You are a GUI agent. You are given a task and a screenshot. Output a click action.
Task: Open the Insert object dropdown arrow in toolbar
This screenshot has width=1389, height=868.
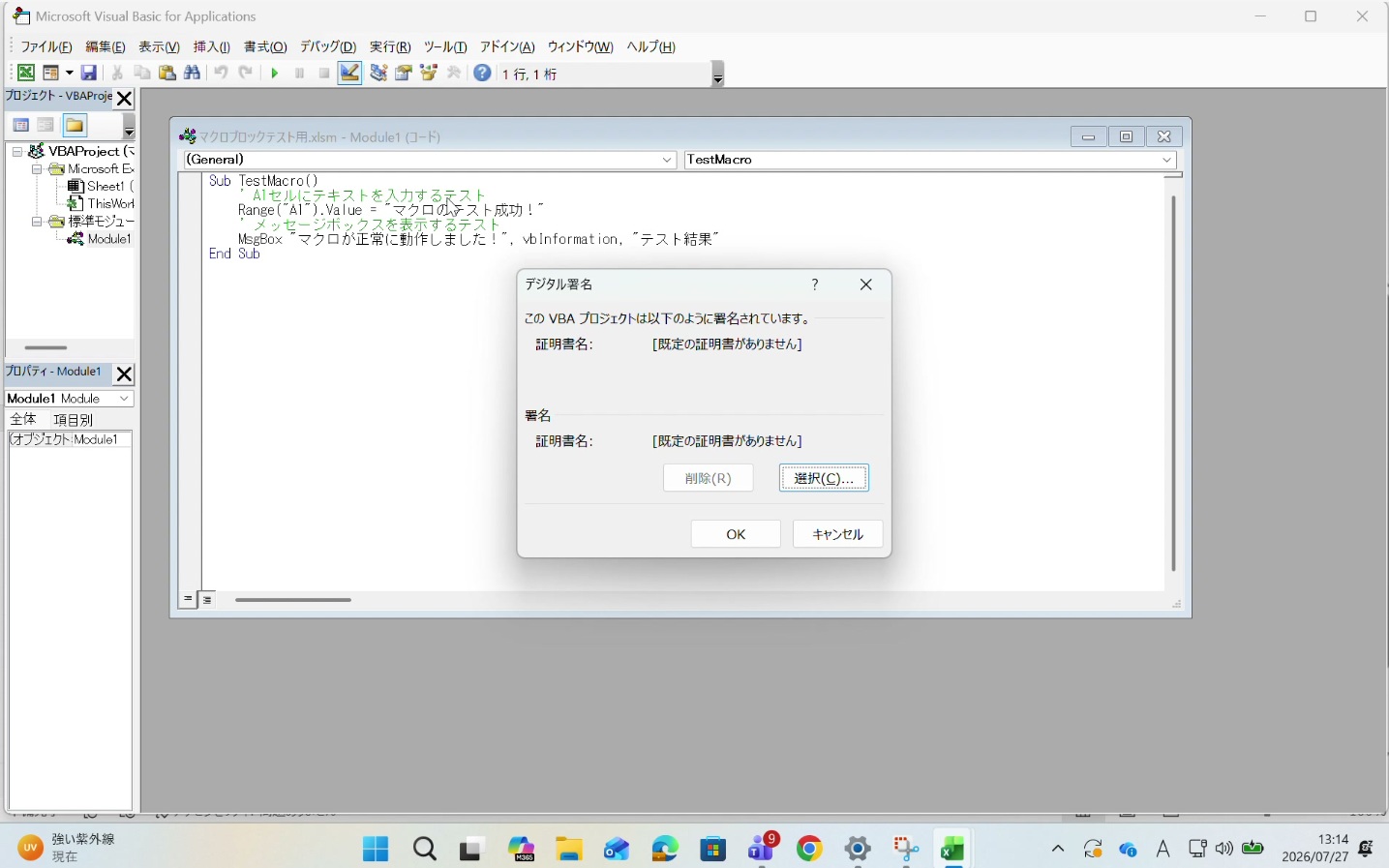click(69, 73)
